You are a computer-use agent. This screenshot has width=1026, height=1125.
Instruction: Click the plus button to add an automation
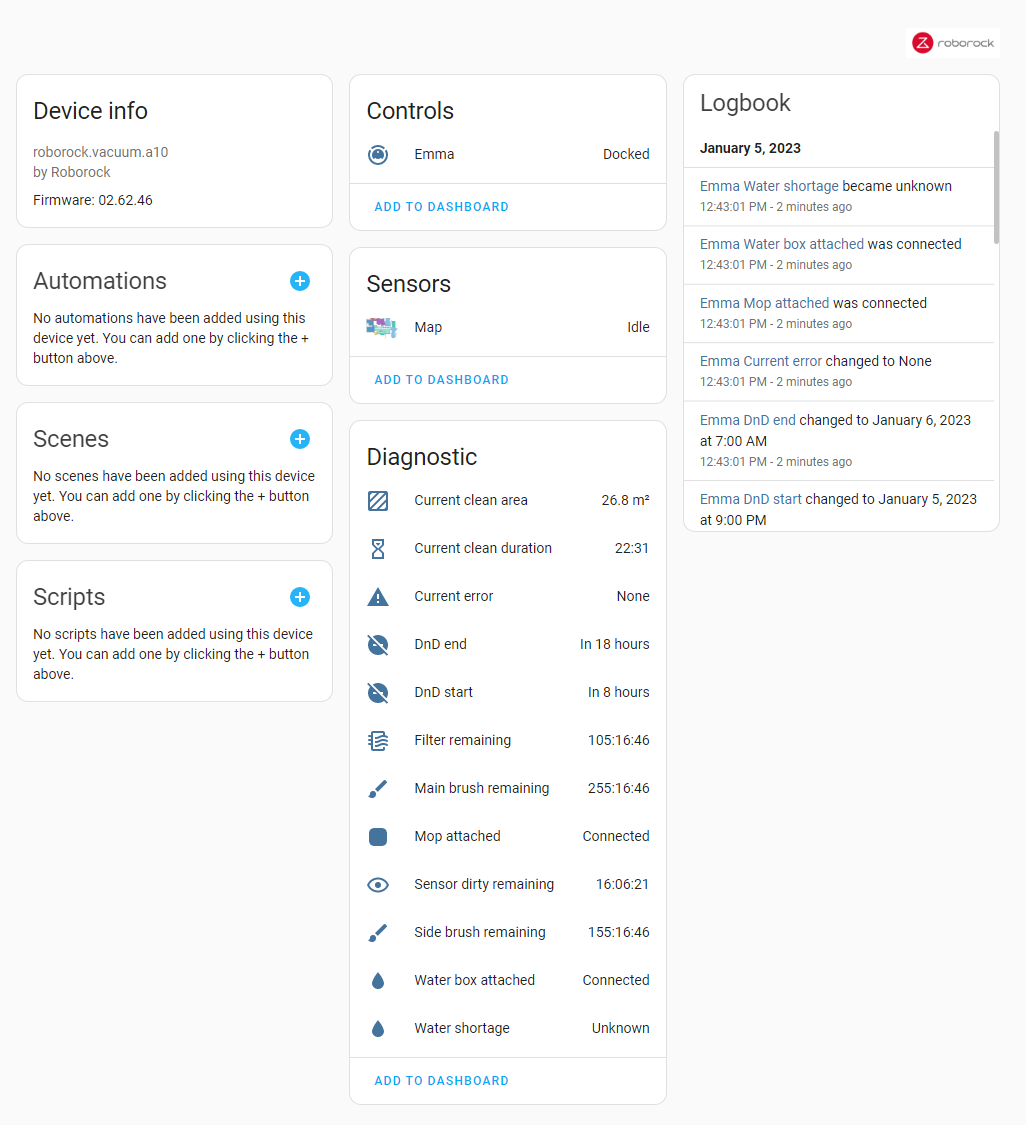point(300,281)
